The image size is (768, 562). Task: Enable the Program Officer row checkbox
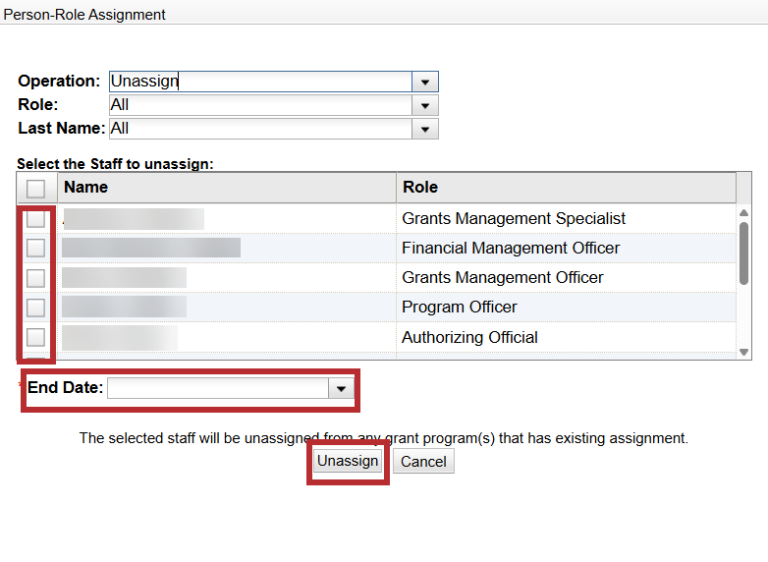[x=36, y=307]
